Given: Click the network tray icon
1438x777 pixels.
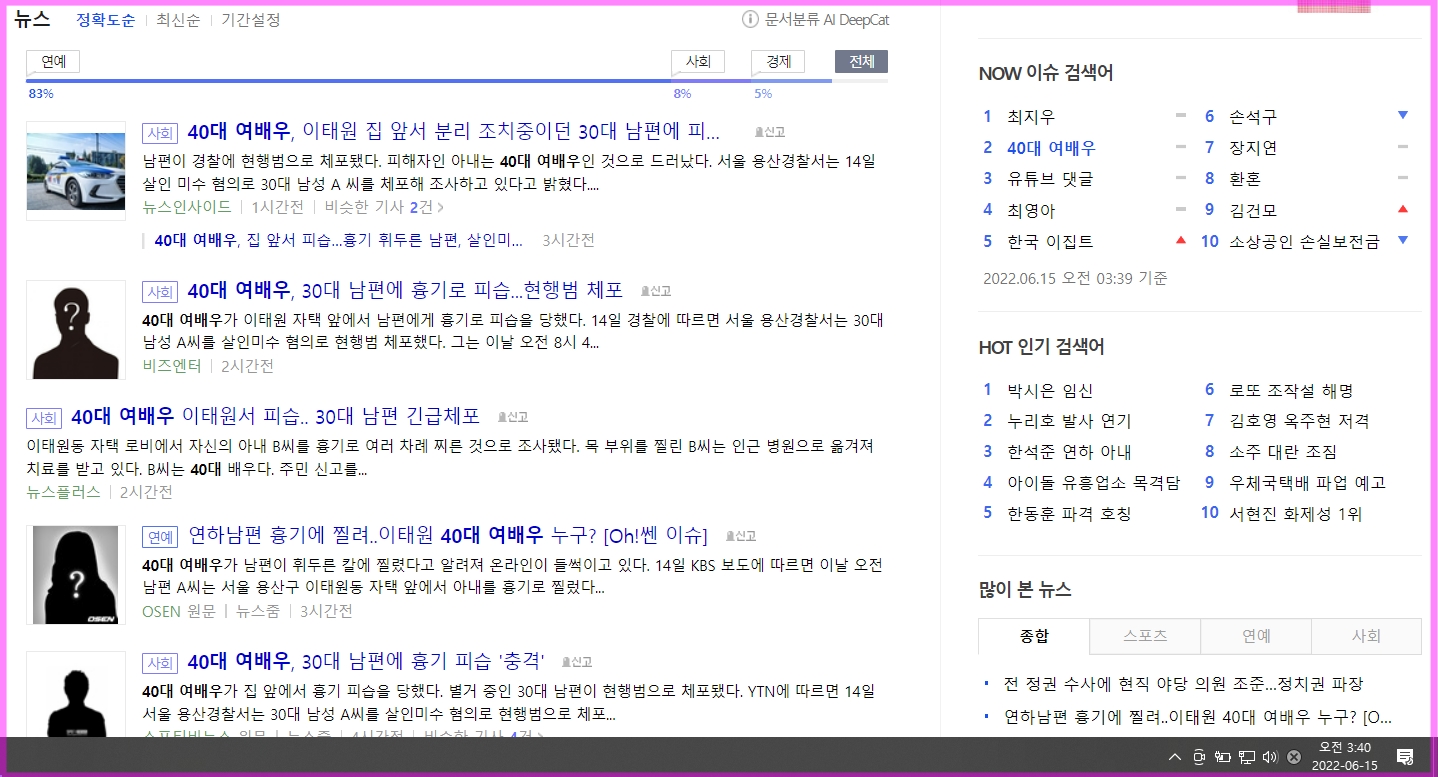Looking at the screenshot, I should click(1247, 756).
